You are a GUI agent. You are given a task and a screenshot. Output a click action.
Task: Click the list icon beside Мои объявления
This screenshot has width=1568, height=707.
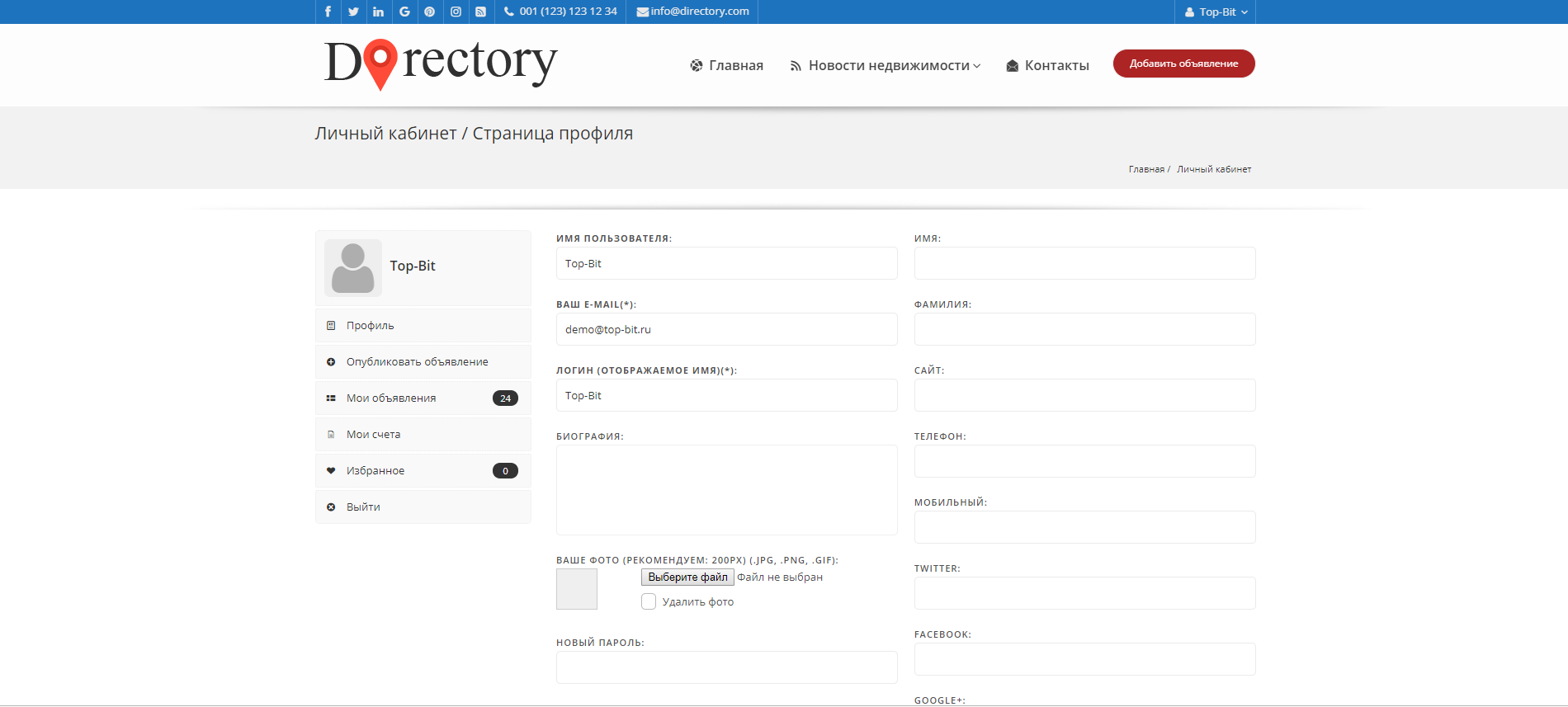click(x=331, y=398)
